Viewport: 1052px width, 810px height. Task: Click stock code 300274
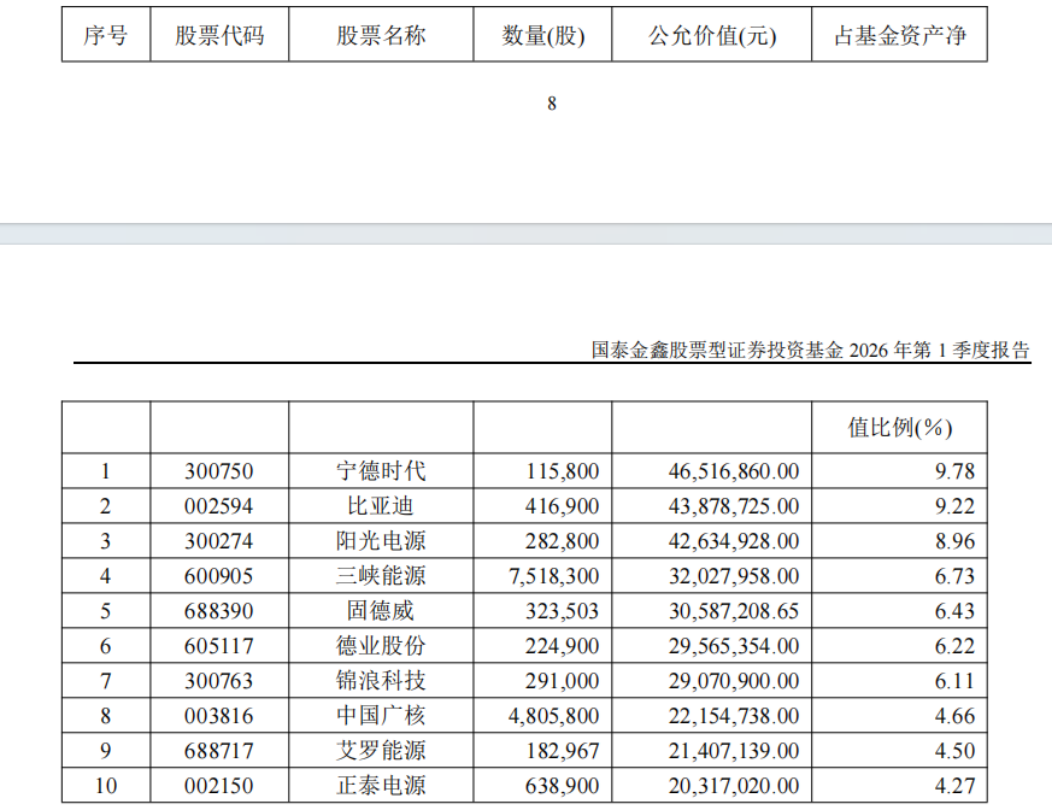219,541
